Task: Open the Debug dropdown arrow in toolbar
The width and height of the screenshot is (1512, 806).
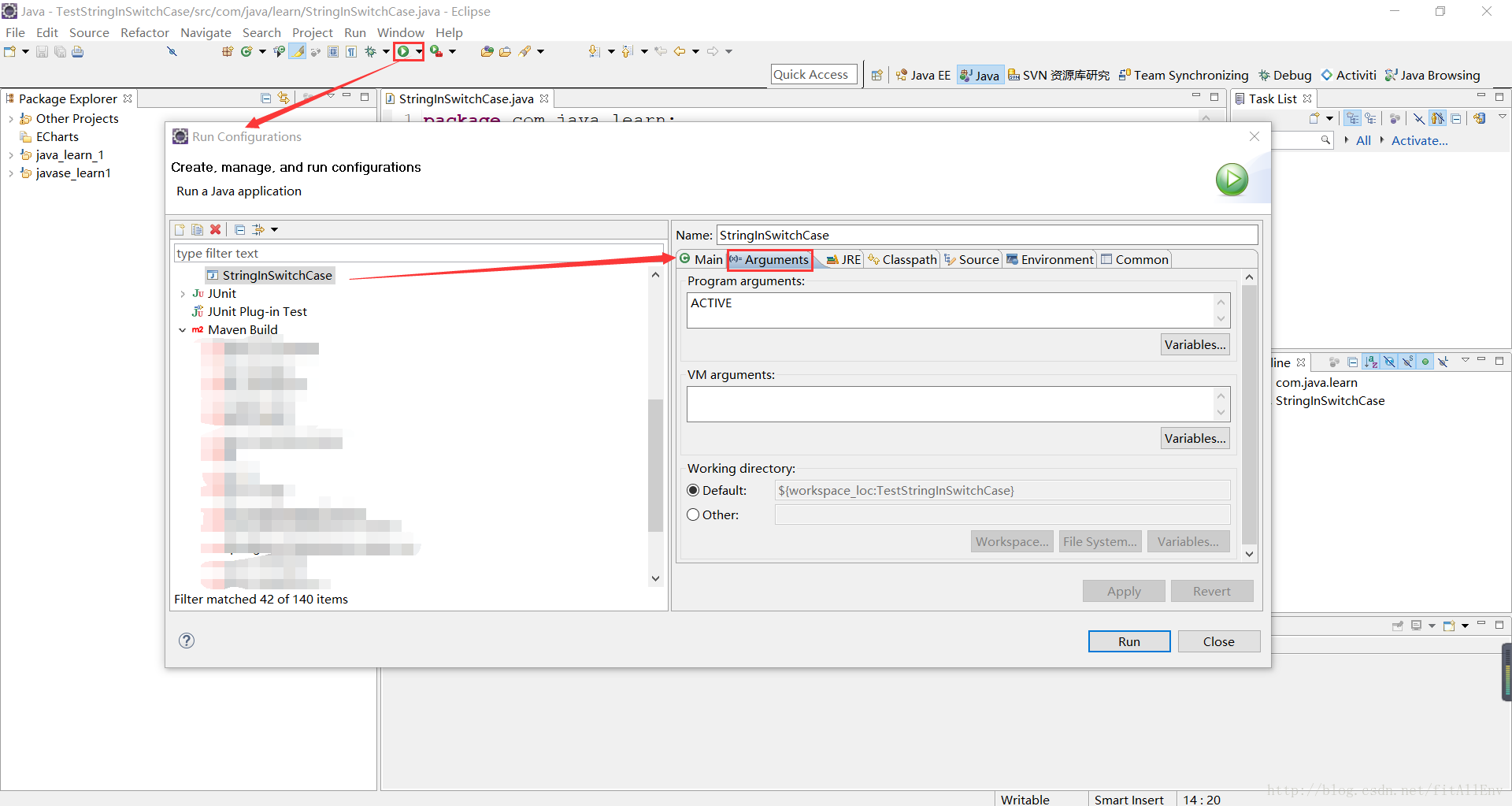Action: click(386, 52)
